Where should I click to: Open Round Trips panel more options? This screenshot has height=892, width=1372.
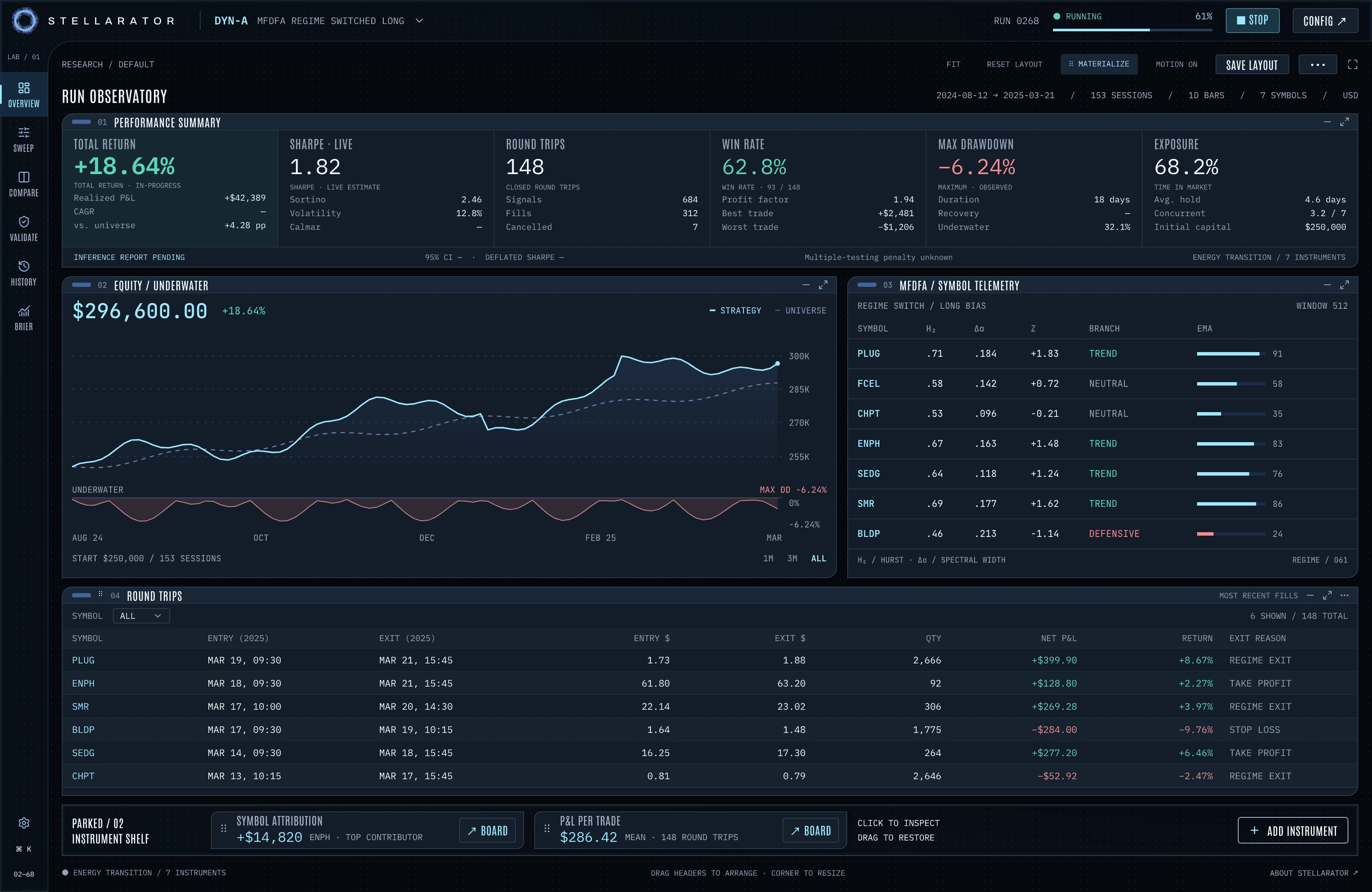1344,595
